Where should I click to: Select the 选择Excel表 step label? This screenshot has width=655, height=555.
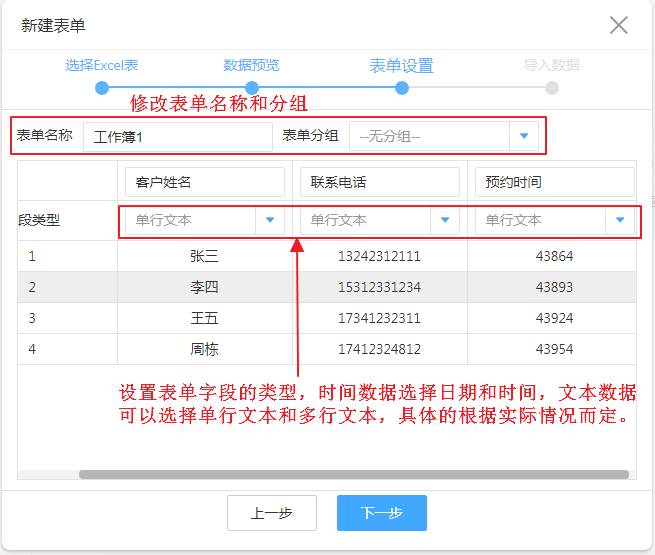(102, 65)
